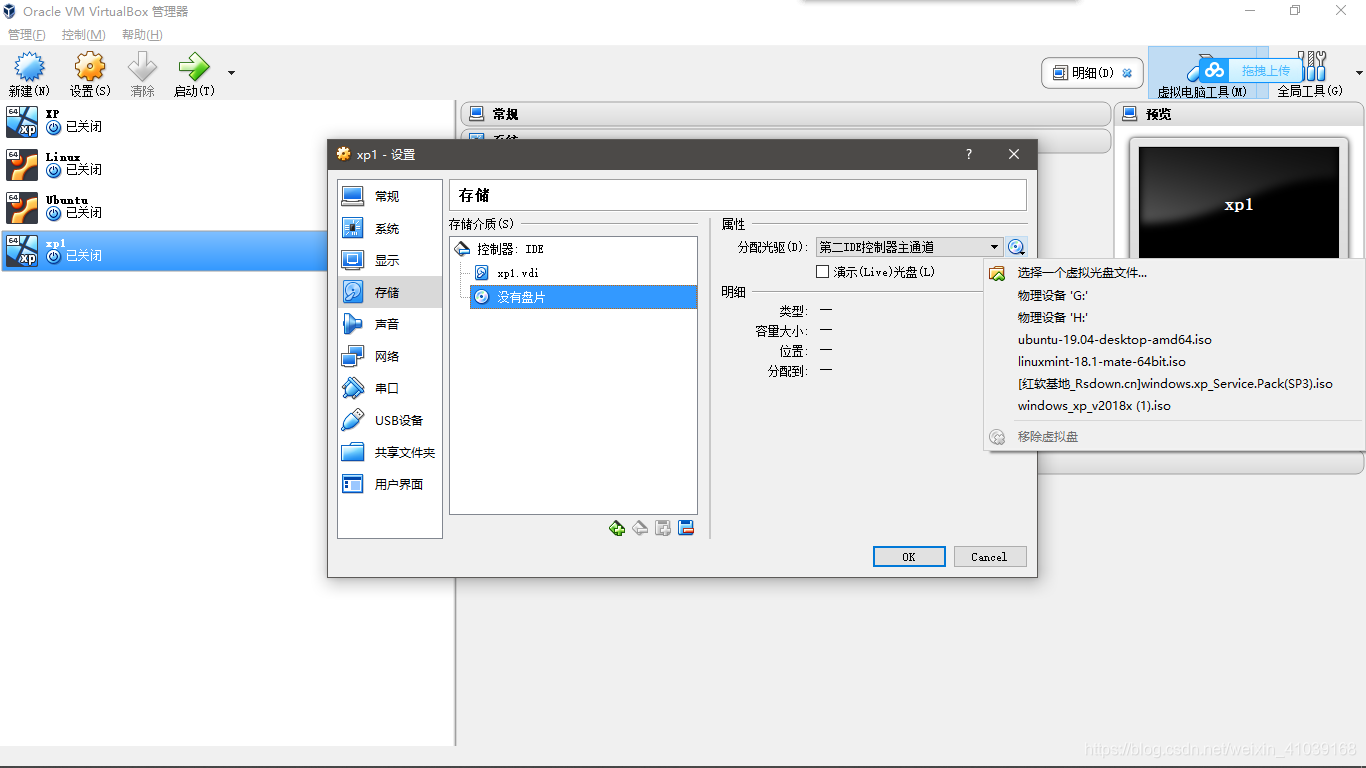Viewport: 1366px width, 768px height.
Task: Choose 选择一个虚拟光盘文件... menu entry
Action: click(x=1174, y=273)
